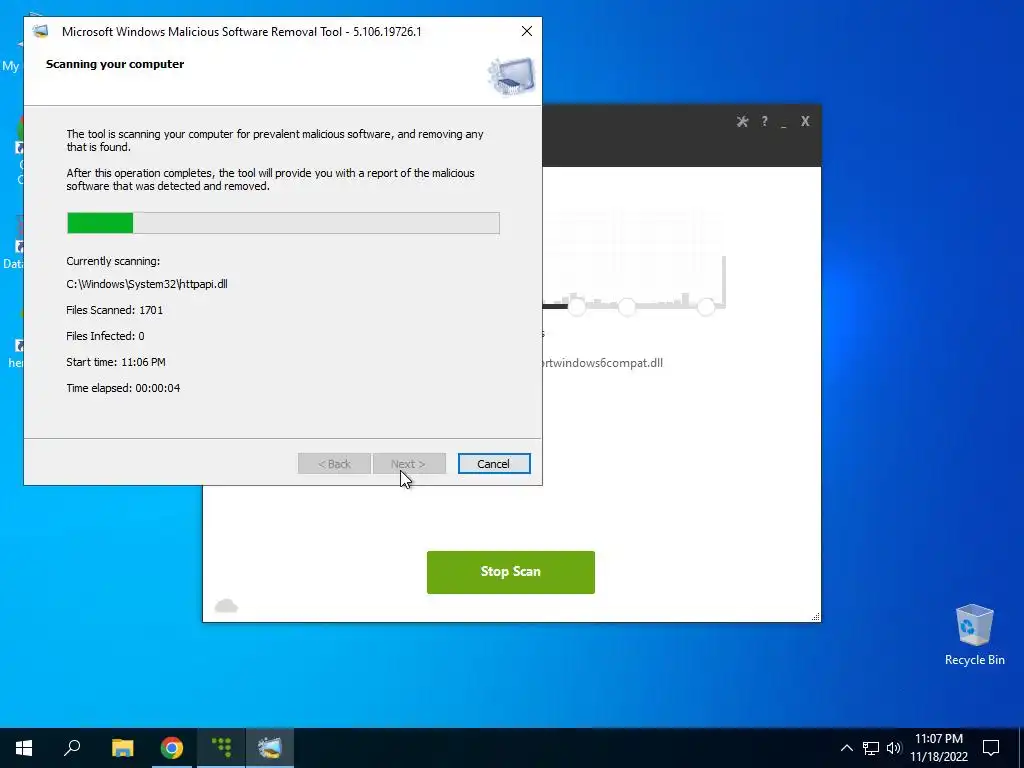Click the computer scan graphic in the header
This screenshot has width=1024, height=768.
(x=511, y=76)
